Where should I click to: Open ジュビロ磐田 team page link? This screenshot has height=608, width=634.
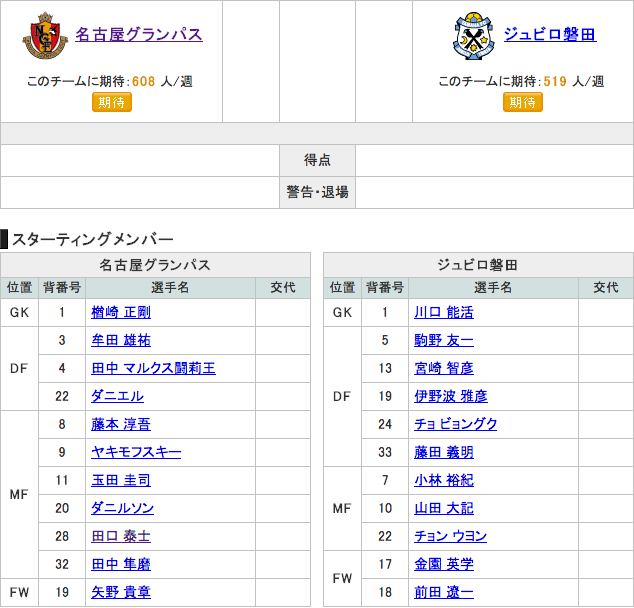click(x=550, y=34)
